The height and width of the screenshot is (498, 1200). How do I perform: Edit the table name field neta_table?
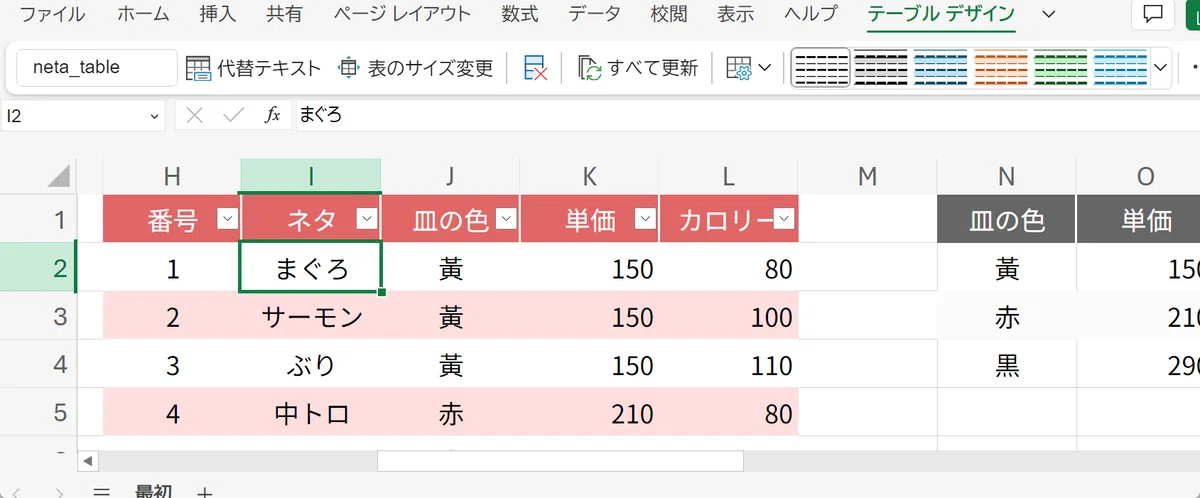pyautogui.click(x=97, y=68)
